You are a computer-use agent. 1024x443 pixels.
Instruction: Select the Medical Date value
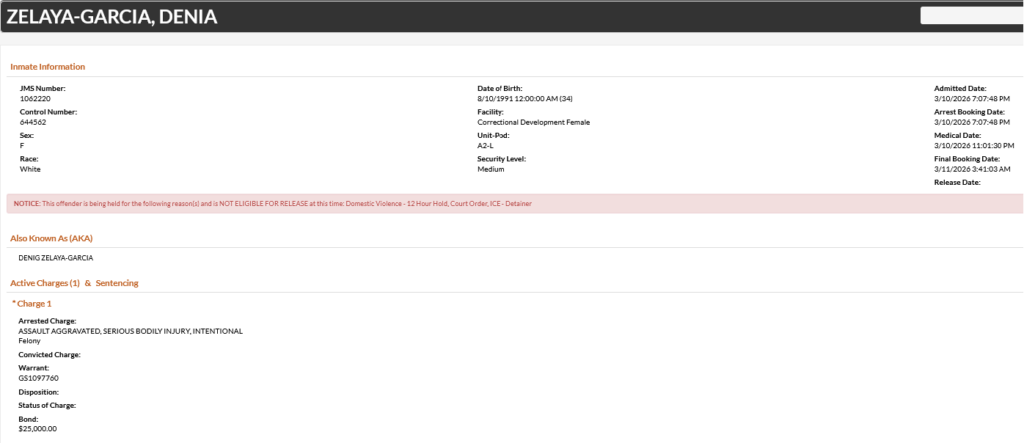[972, 146]
